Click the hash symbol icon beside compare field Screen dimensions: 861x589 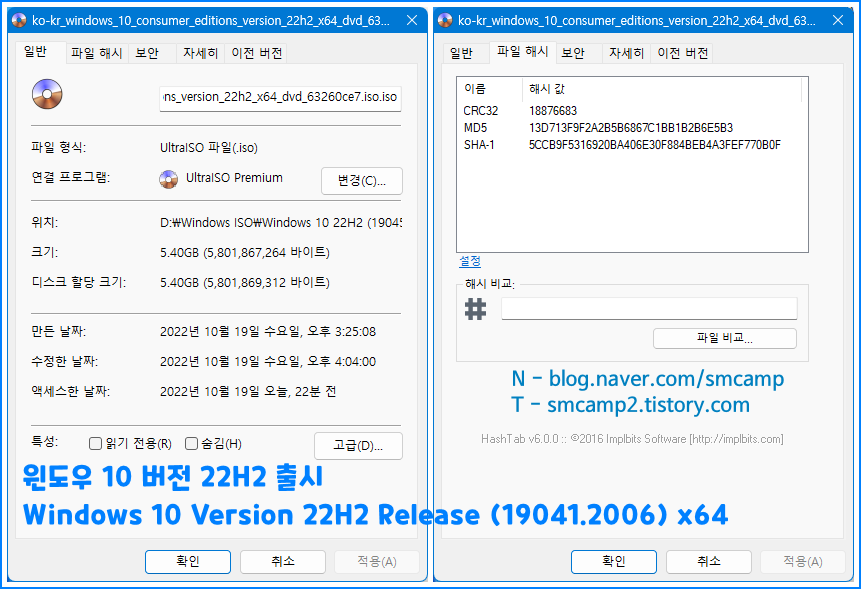pos(476,309)
